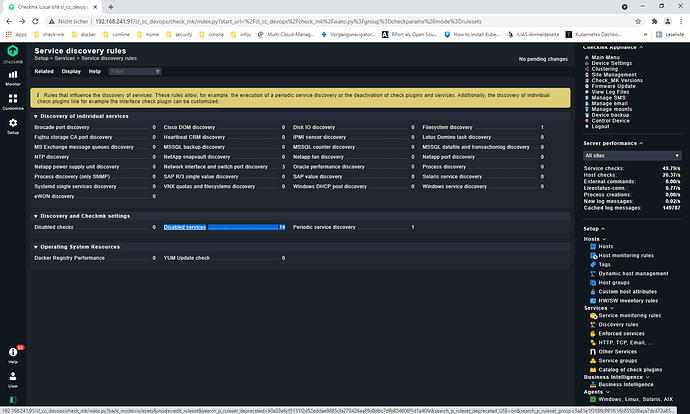
Task: Click the Discovery rules icon
Action: tap(593, 324)
